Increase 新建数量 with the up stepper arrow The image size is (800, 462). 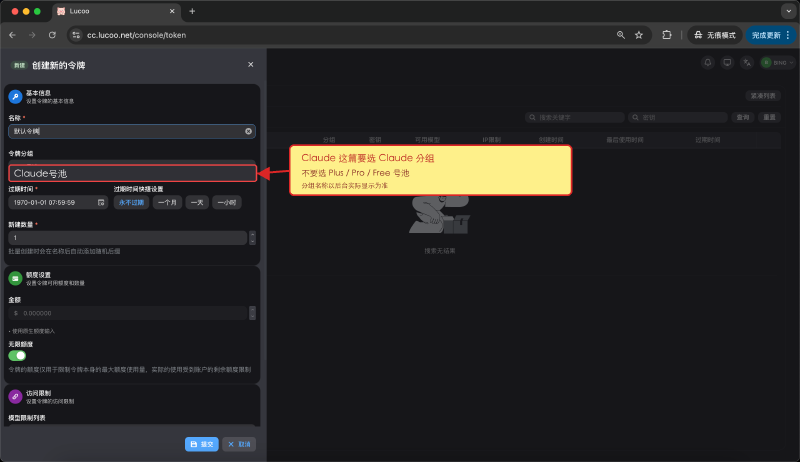pos(252,235)
